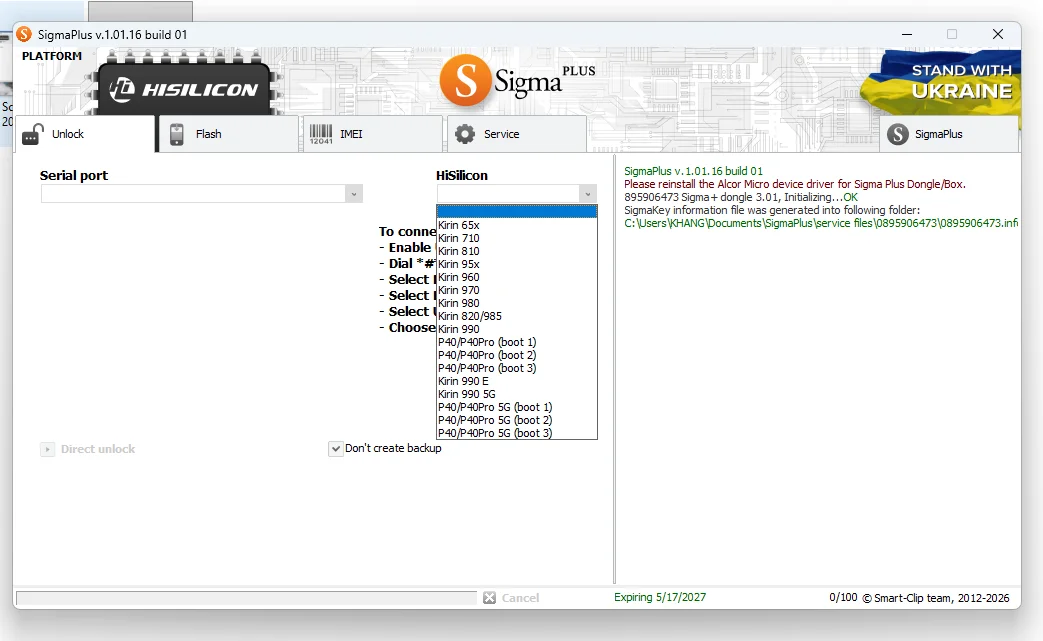Click the Direct unlock button
The width and height of the screenshot is (1043, 641).
(x=88, y=449)
